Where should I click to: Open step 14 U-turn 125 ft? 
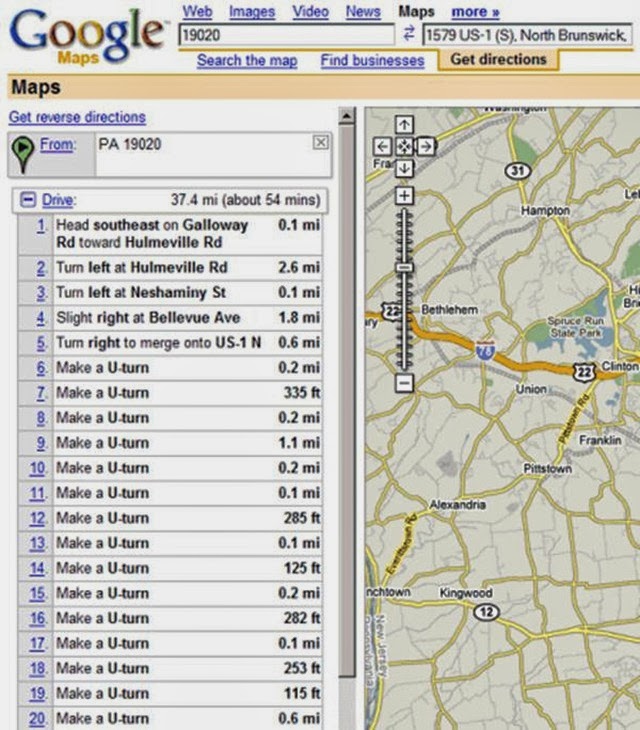pos(170,568)
